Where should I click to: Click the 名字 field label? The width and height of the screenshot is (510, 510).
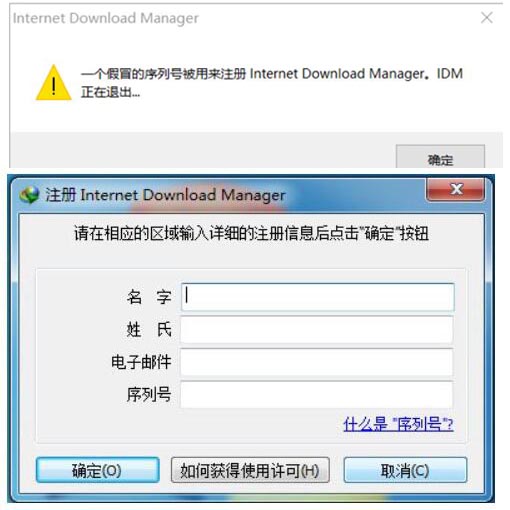(x=149, y=297)
